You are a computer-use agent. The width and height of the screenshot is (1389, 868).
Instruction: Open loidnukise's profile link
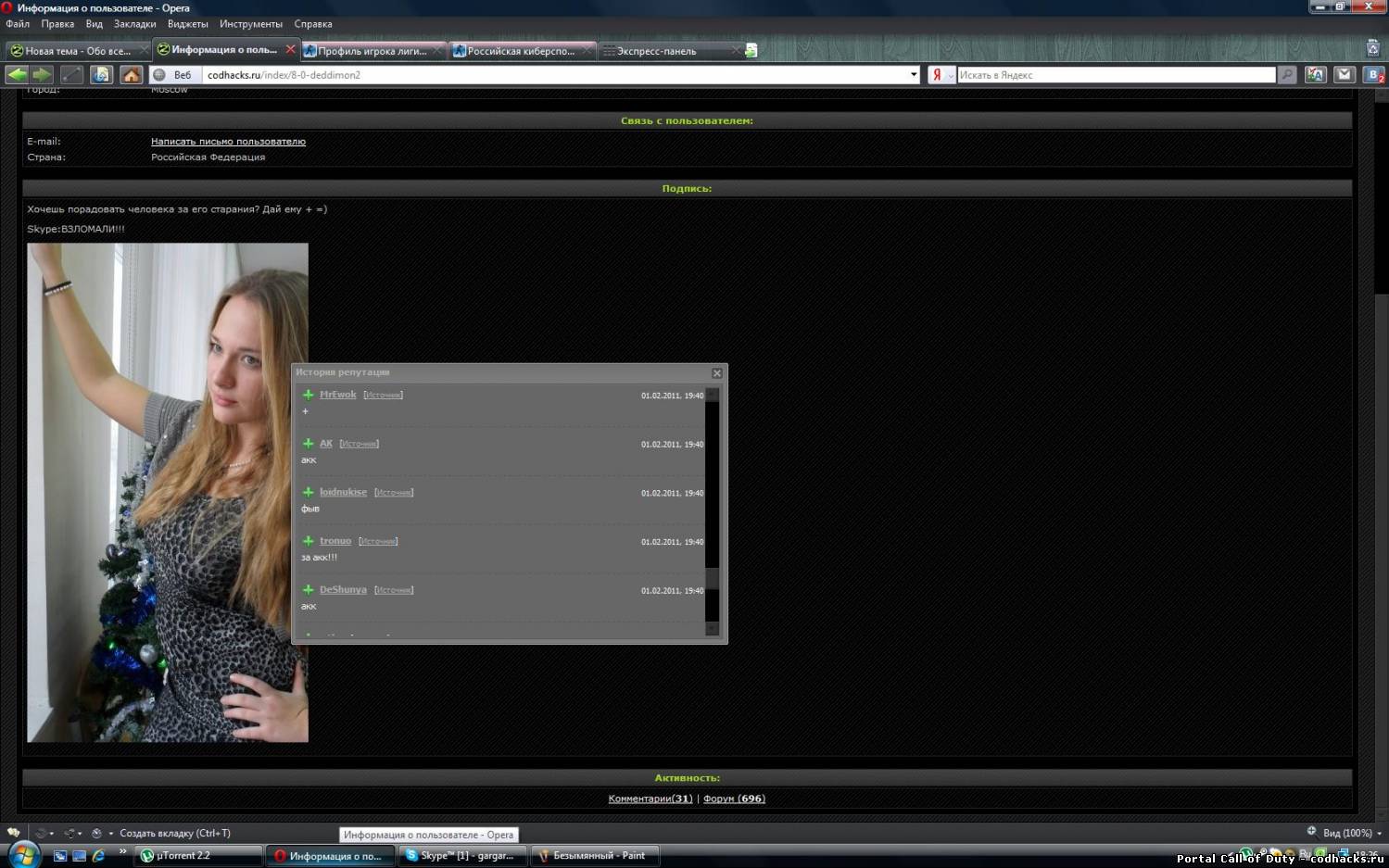(x=343, y=492)
